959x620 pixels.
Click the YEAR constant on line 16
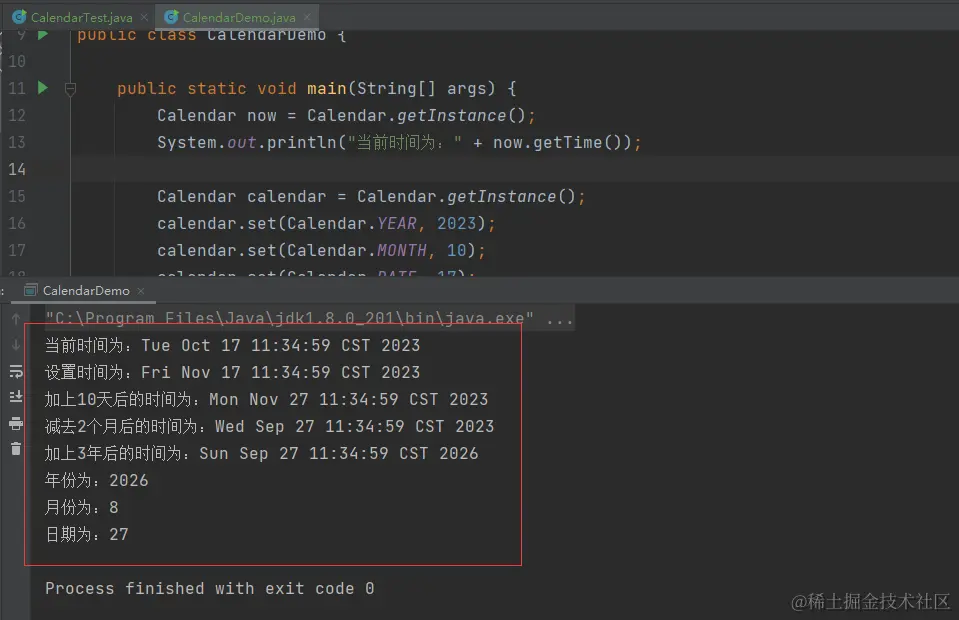[397, 223]
